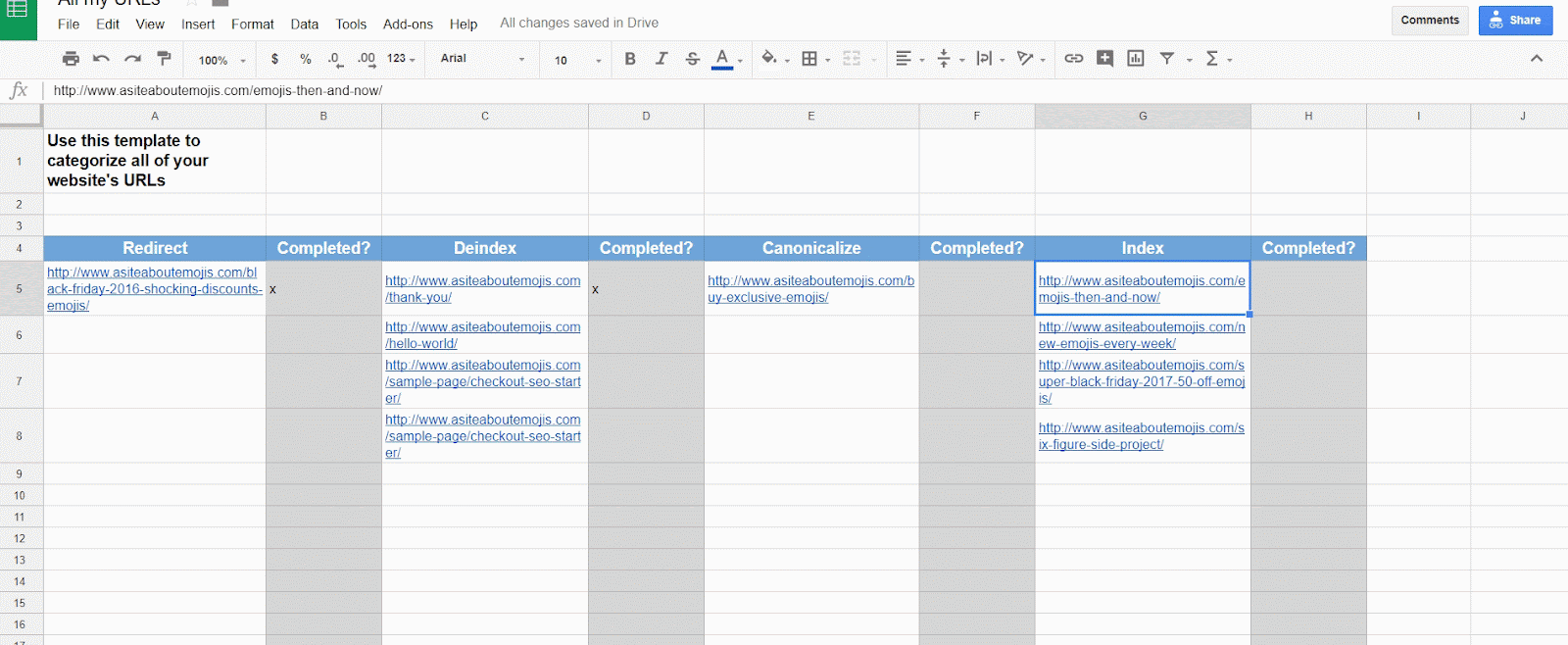The image size is (1568, 645).
Task: Open the text color picker
Action: coord(722,59)
